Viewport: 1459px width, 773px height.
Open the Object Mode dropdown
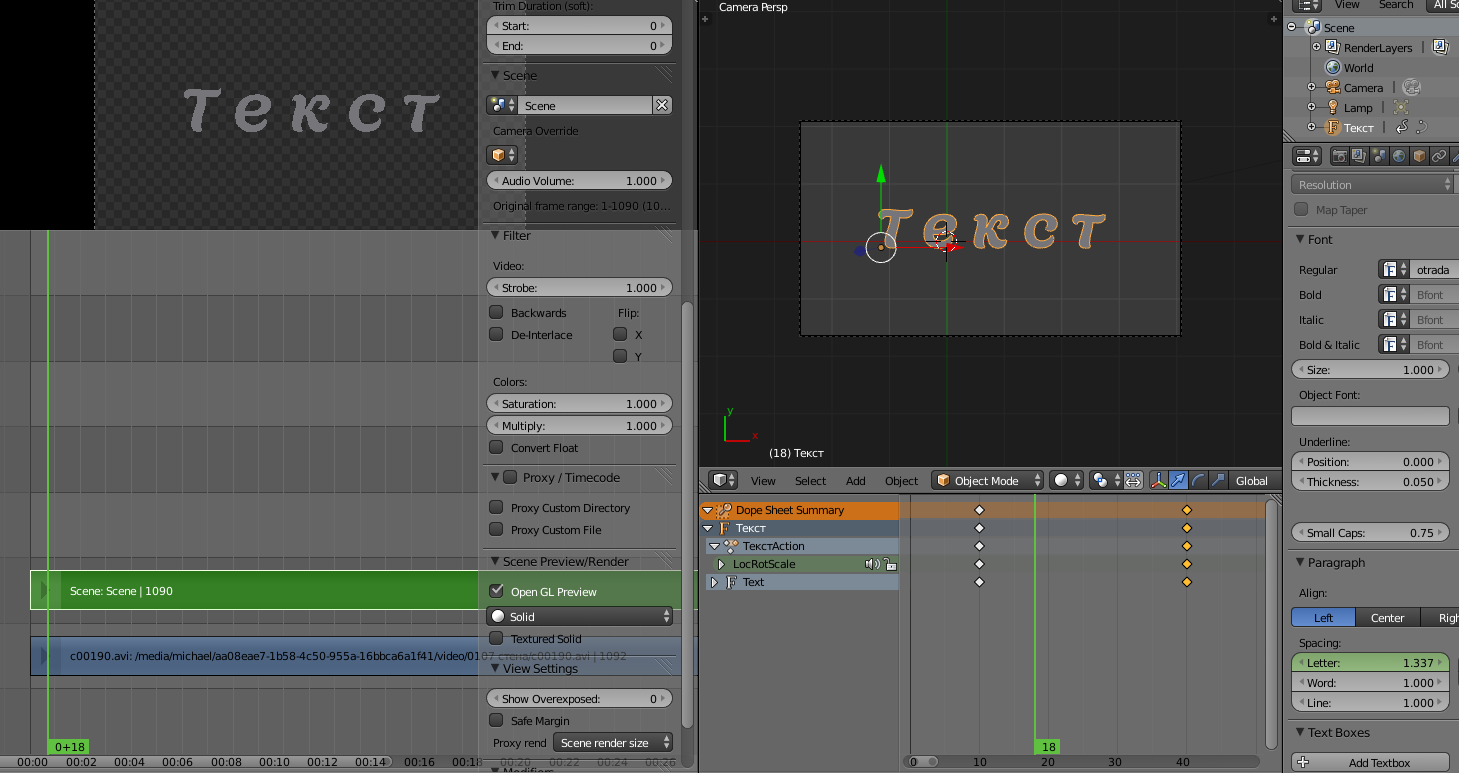pyautogui.click(x=988, y=481)
